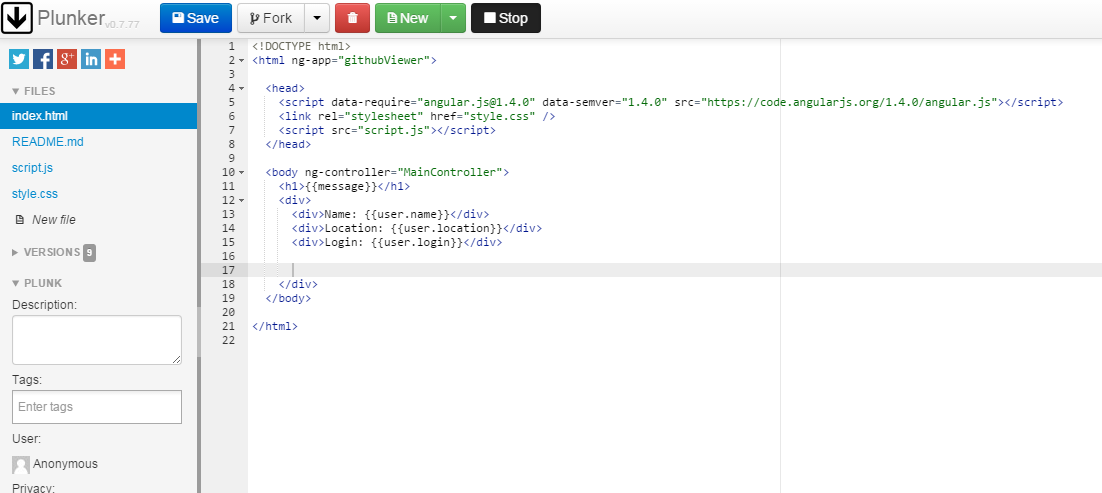Viewport: 1102px width, 493px height.
Task: Click the Anonymous user avatar
Action: coord(21,464)
